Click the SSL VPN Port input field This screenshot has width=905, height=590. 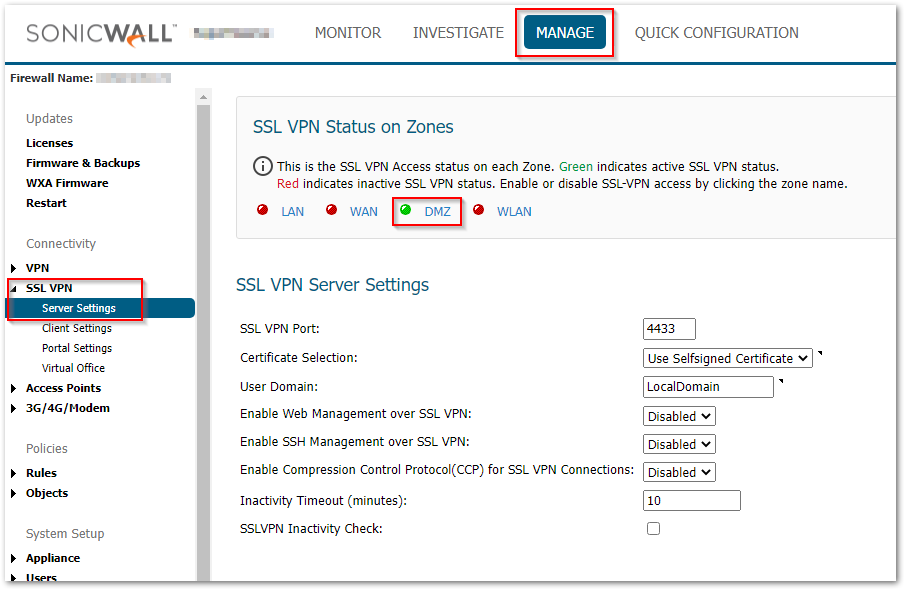[668, 329]
